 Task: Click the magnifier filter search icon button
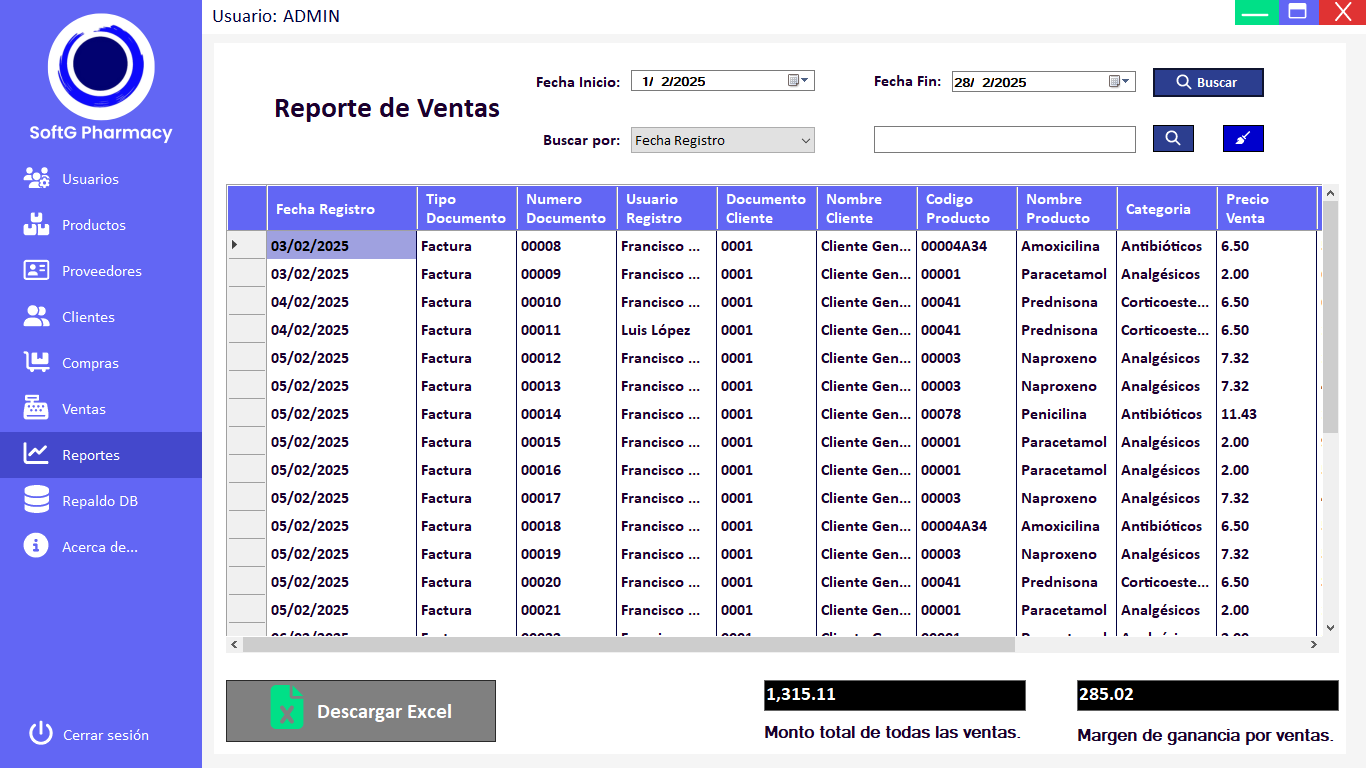coord(1173,139)
